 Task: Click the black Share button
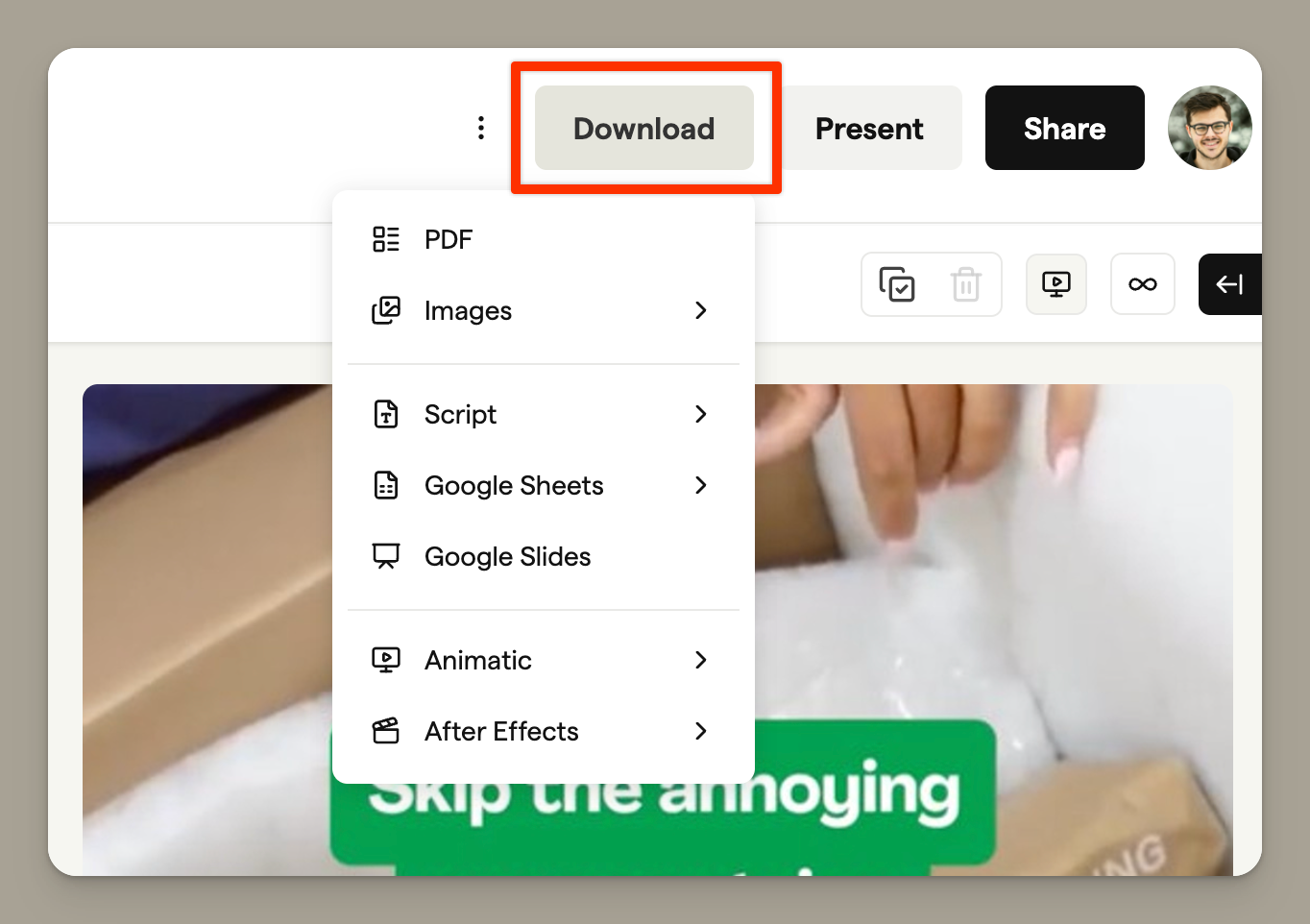pyautogui.click(x=1064, y=128)
